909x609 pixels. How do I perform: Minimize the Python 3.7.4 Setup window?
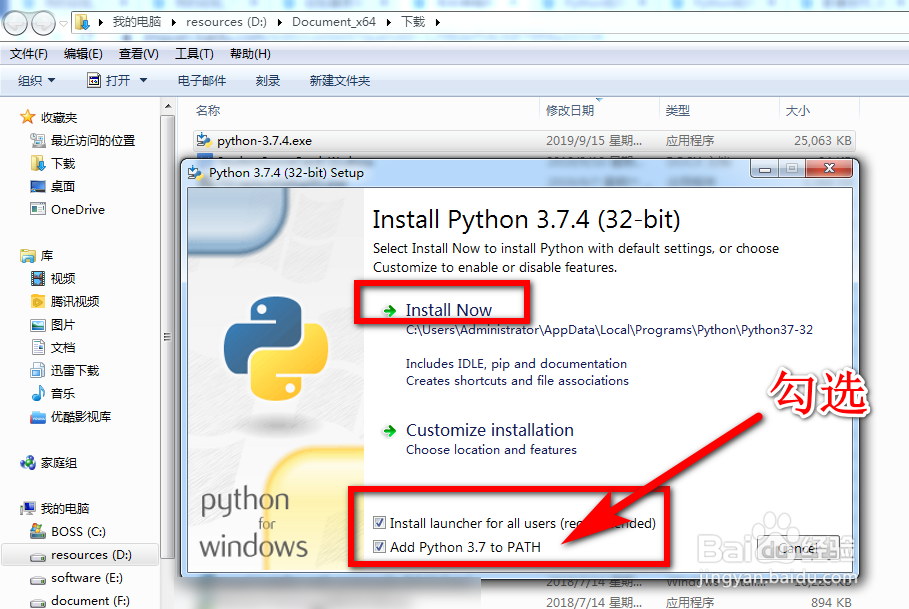(x=765, y=169)
